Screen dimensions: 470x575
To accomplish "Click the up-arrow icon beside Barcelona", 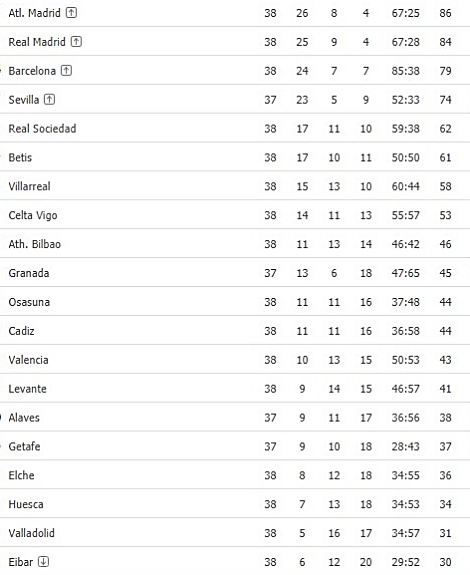I will tap(66, 70).
